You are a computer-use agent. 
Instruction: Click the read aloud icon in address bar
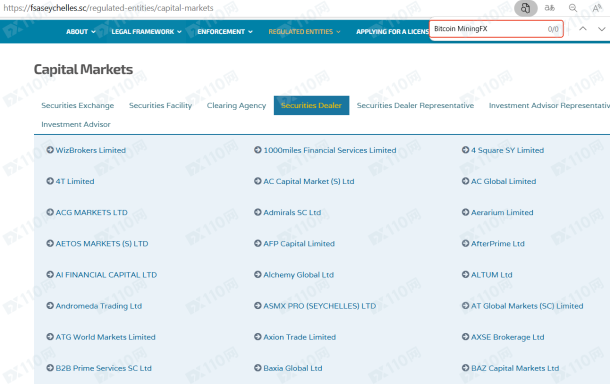point(596,8)
